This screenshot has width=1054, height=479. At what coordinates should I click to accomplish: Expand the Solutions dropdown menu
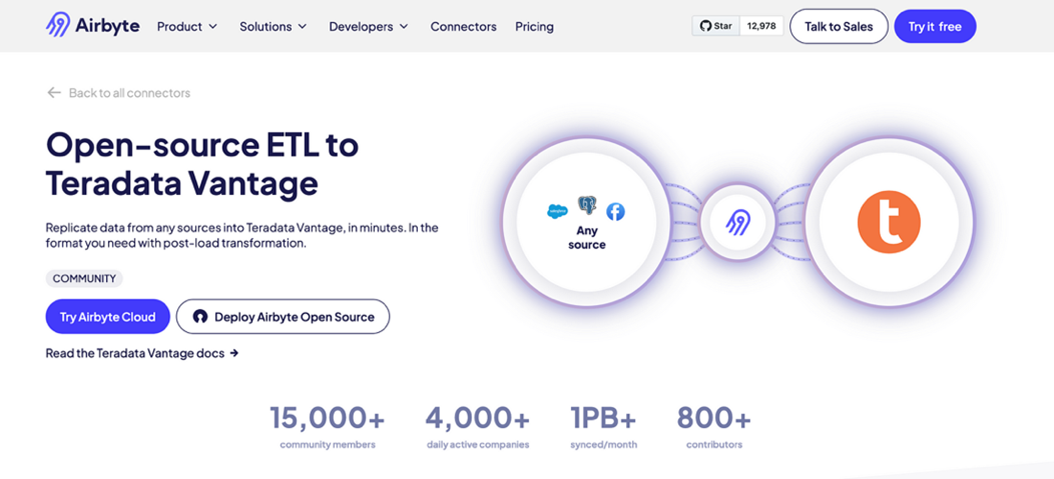point(273,27)
